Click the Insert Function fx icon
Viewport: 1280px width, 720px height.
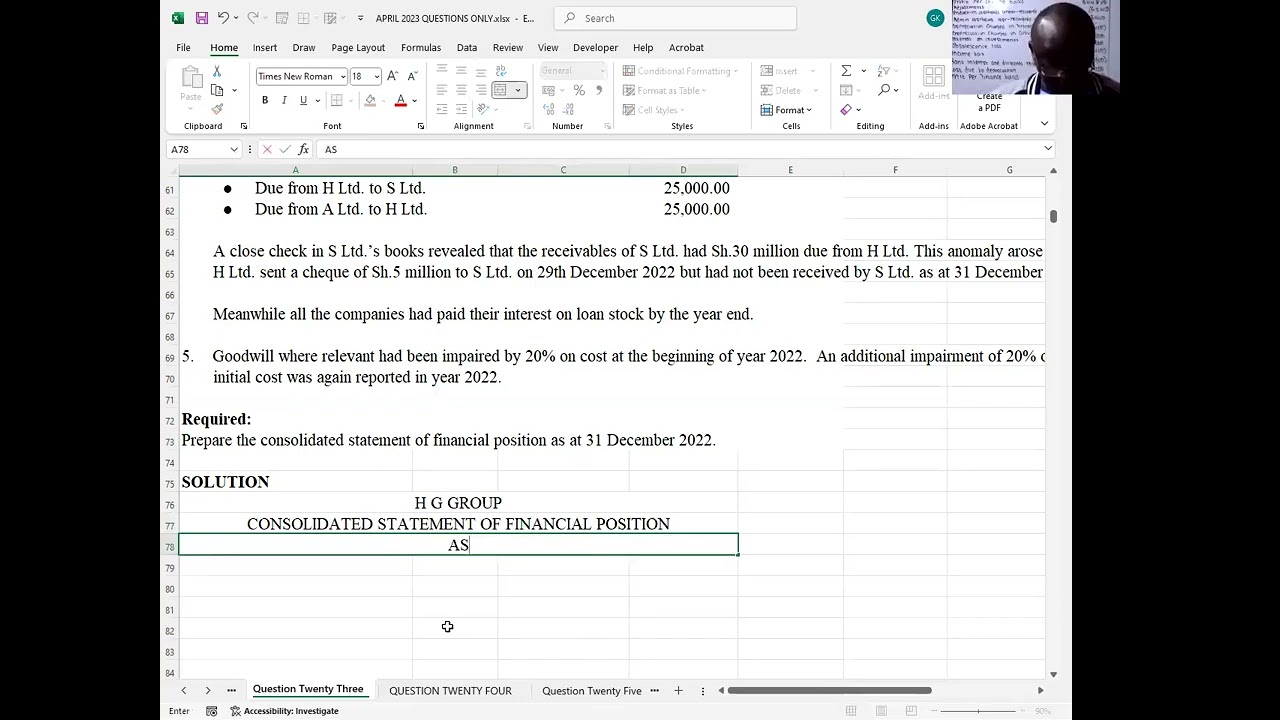(303, 149)
